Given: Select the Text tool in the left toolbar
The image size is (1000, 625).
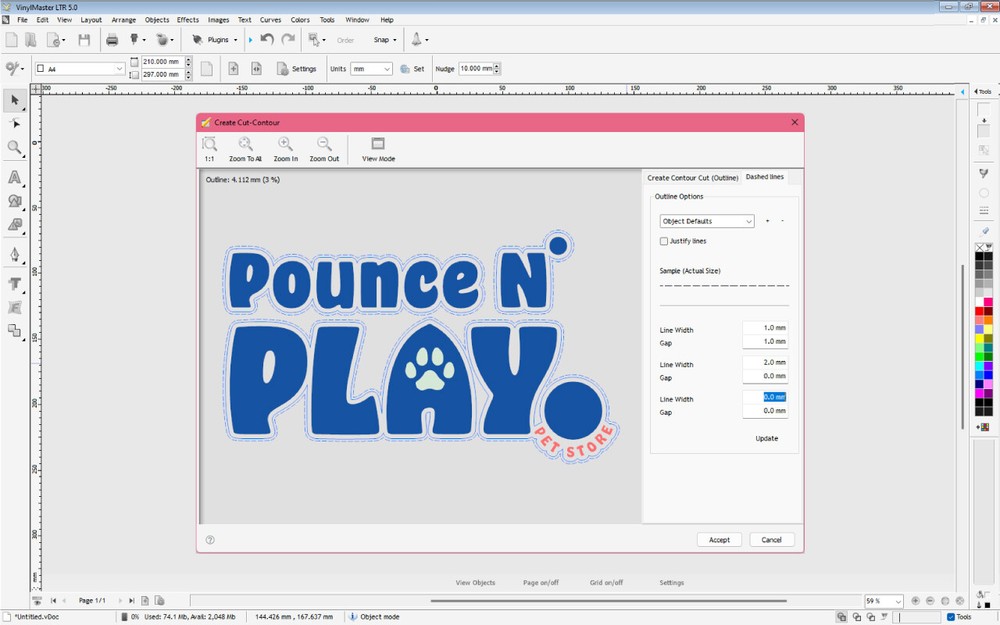Looking at the screenshot, I should tap(14, 284).
